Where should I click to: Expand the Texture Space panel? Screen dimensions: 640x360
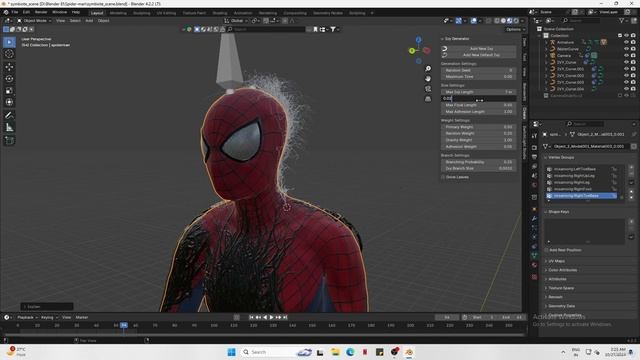point(561,288)
